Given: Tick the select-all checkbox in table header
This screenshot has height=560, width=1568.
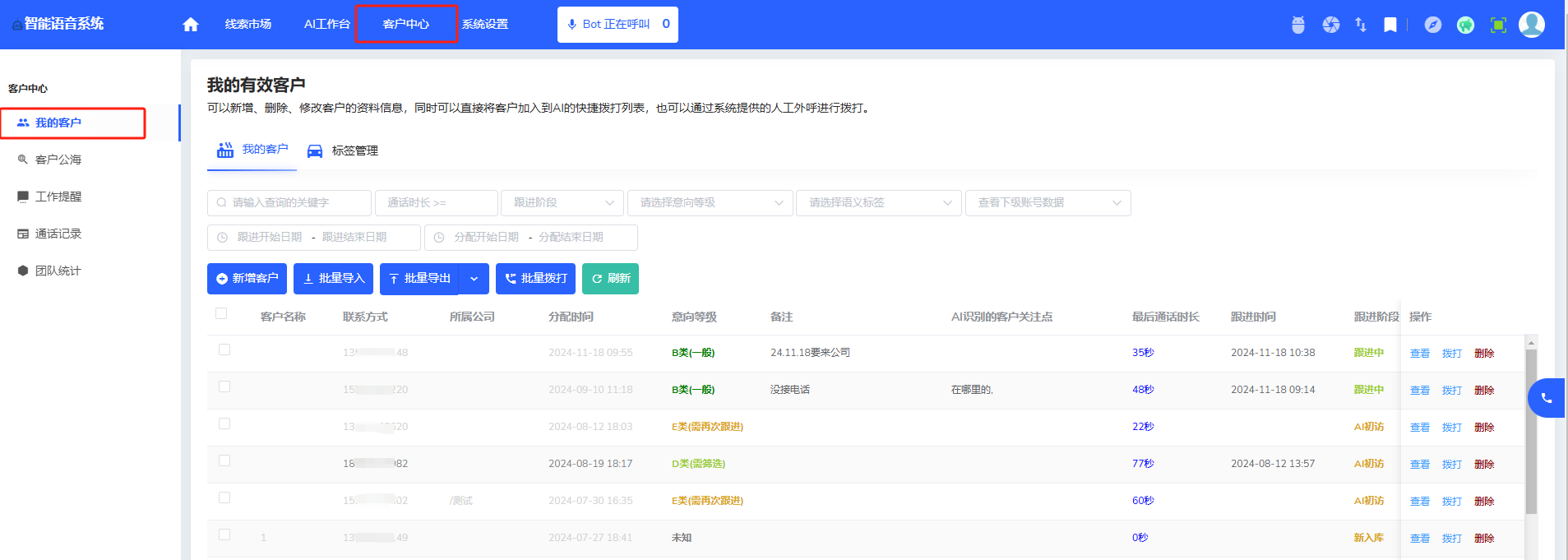Looking at the screenshot, I should (x=221, y=313).
